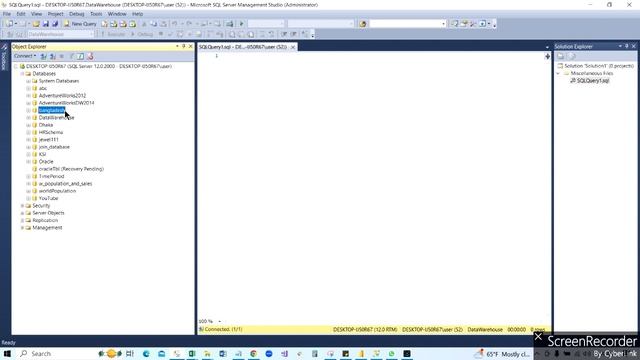Screen dimensions: 640x360
Task: Expand the AdventureWorksDW2014 database node
Action: click(29, 103)
